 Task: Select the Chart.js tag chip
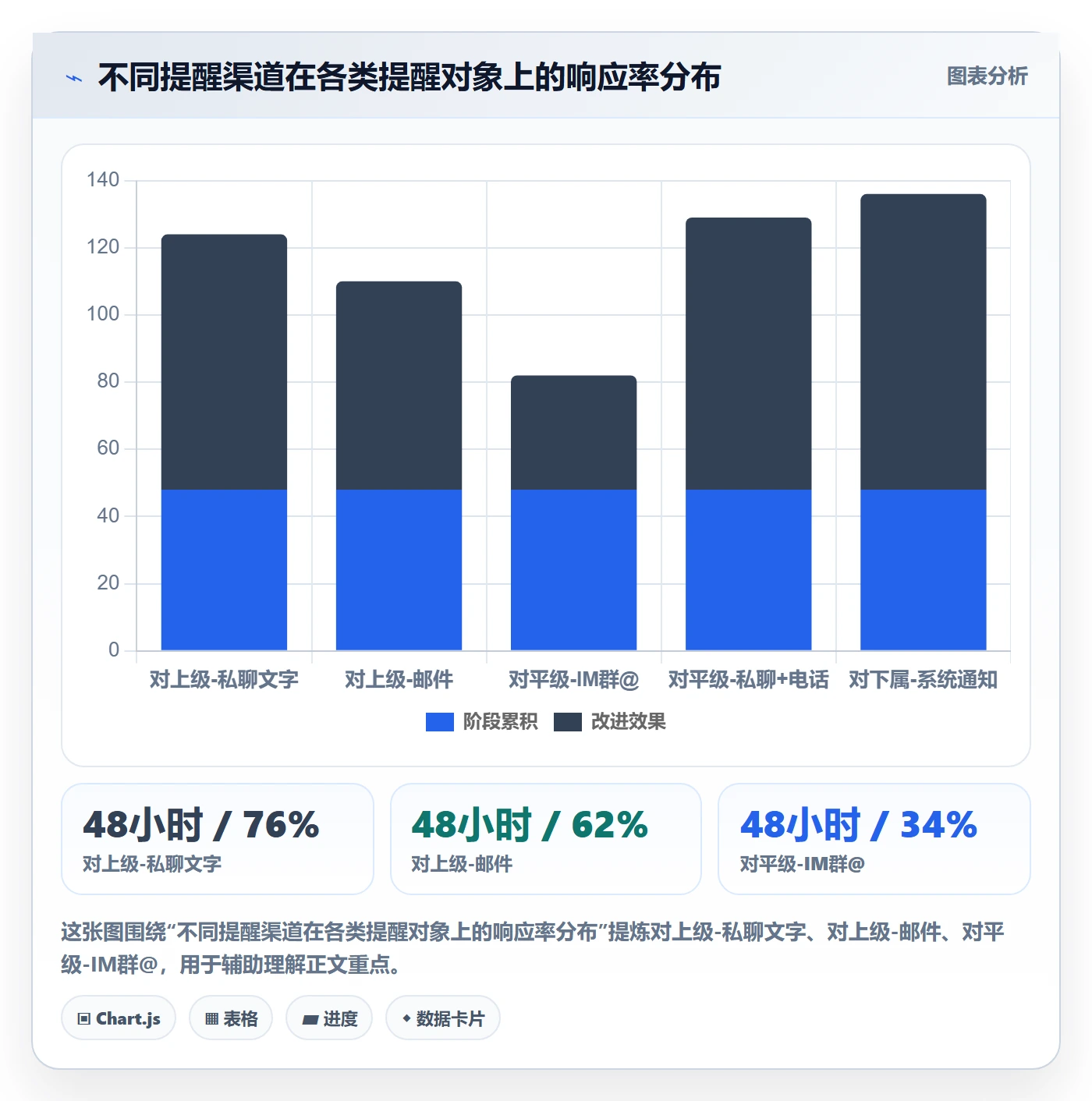point(119,1018)
